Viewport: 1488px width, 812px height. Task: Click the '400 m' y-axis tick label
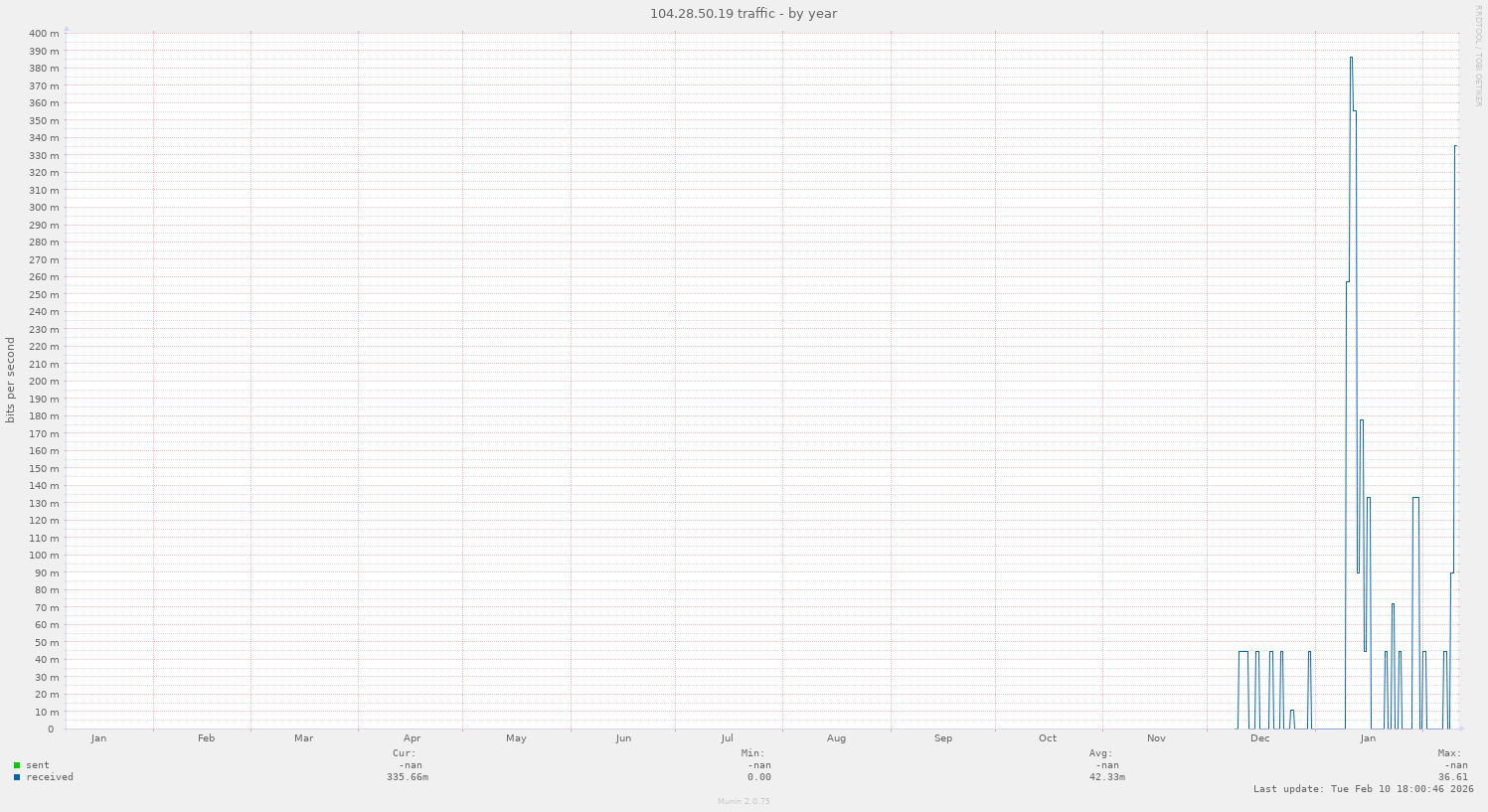pyautogui.click(x=44, y=34)
